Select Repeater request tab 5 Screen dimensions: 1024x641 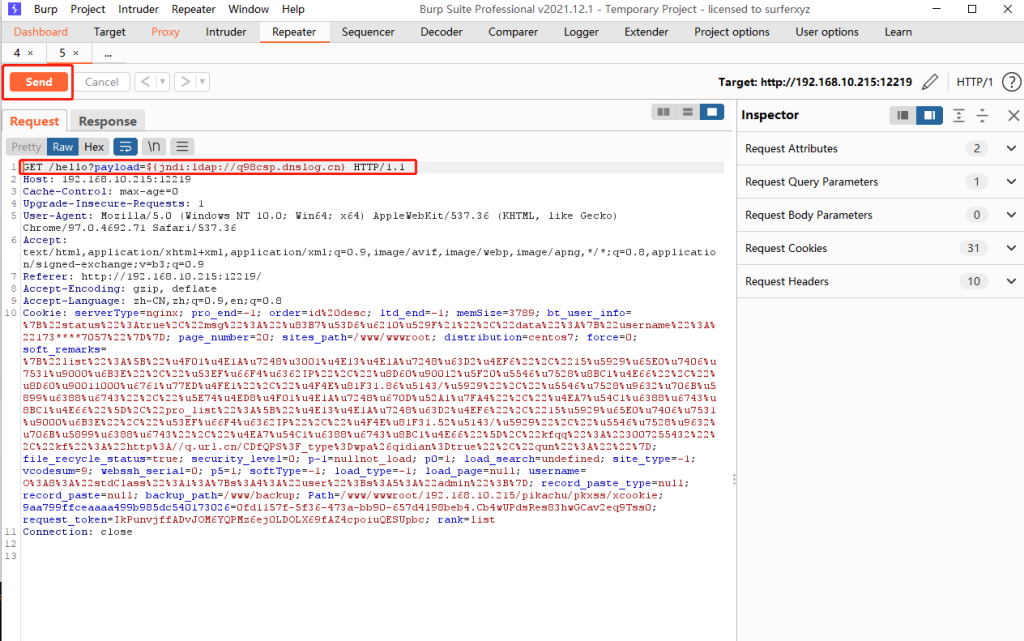pyautogui.click(x=62, y=53)
